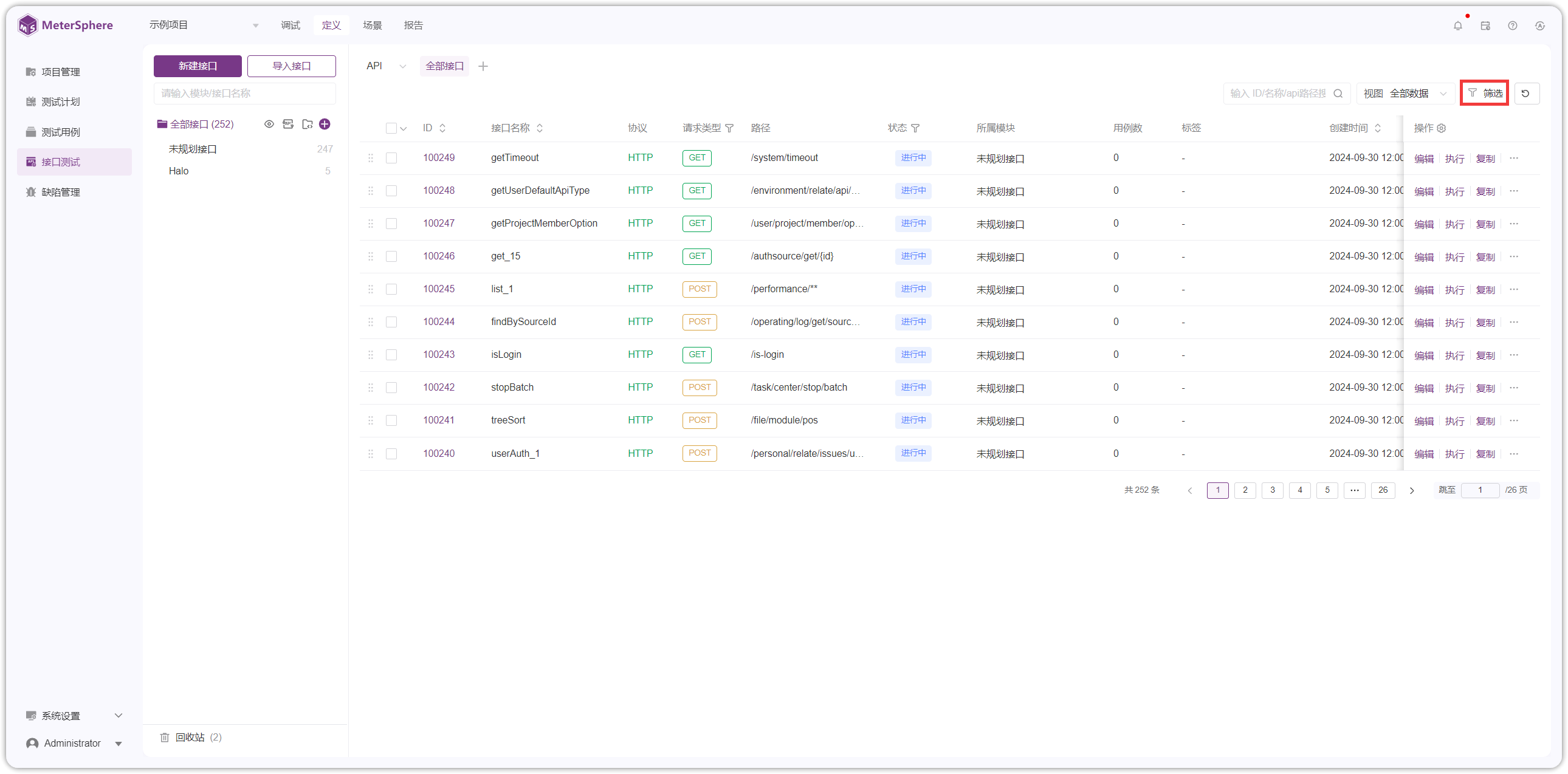Click the eye icon beside 全部接口
This screenshot has width=1568, height=774.
269,124
